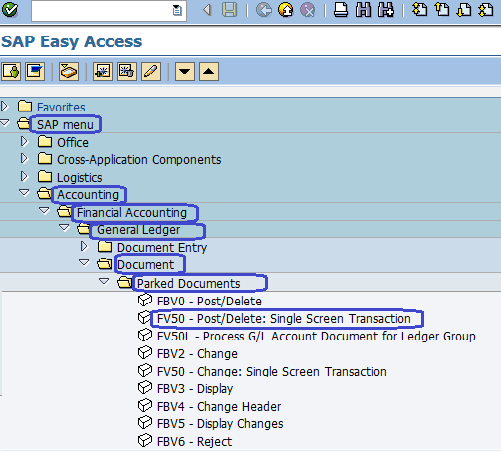The height and width of the screenshot is (452, 501).
Task: Click the folder icon beside Logistics
Action: (x=45, y=176)
